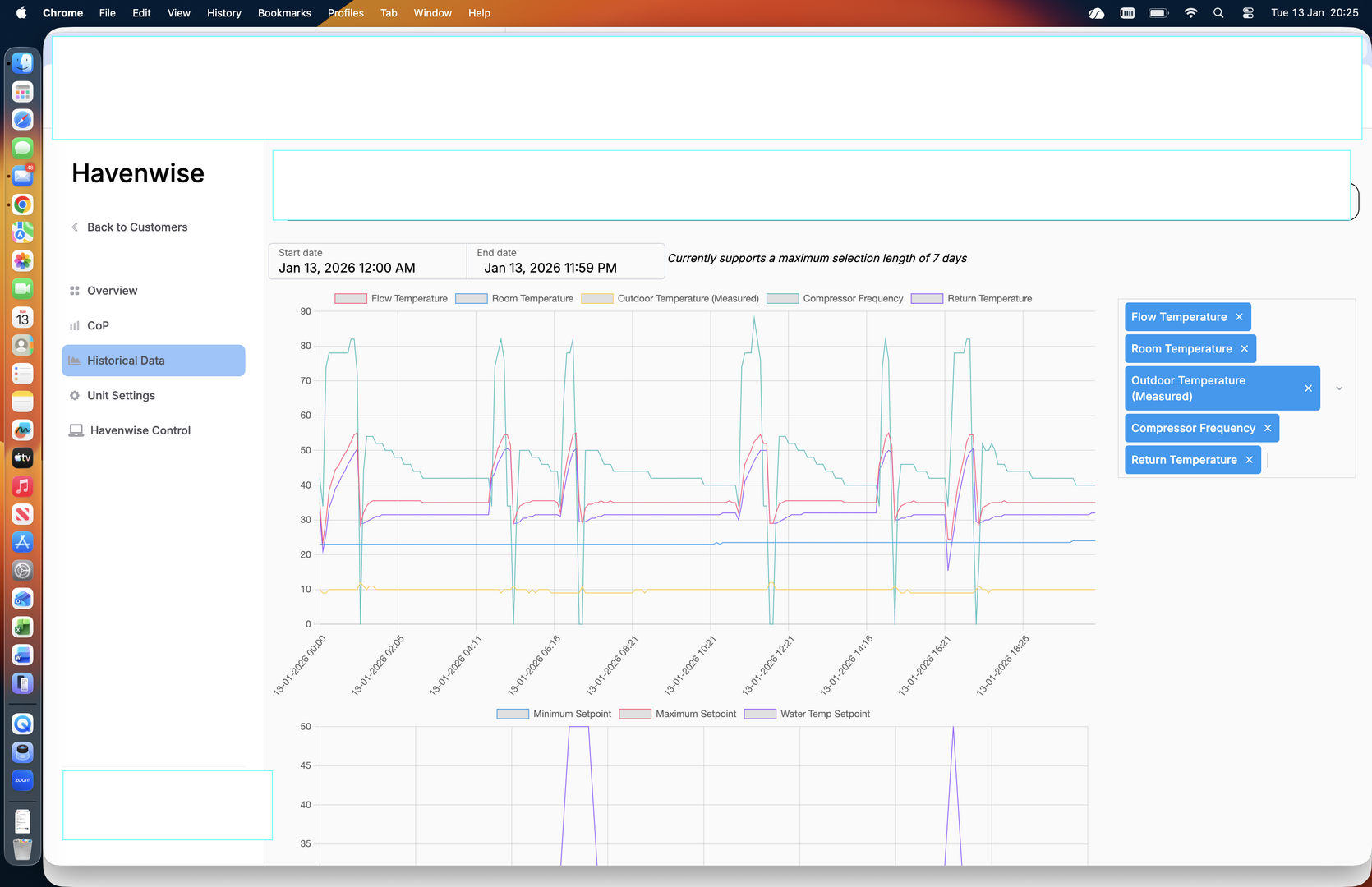
Task: Remove the Flow Temperature tag
Action: 1239,317
